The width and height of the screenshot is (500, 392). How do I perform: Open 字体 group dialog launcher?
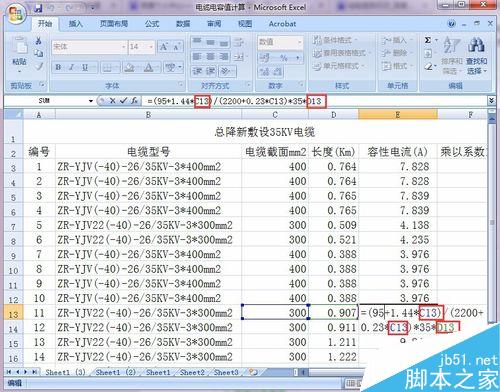[x=181, y=84]
